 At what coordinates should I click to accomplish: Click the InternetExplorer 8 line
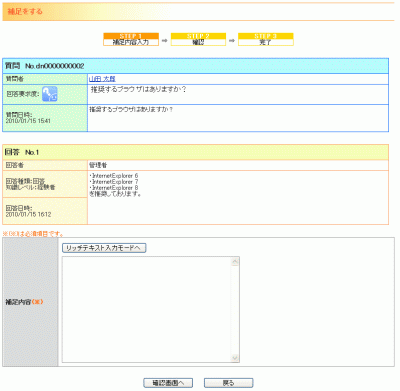[x=114, y=188]
